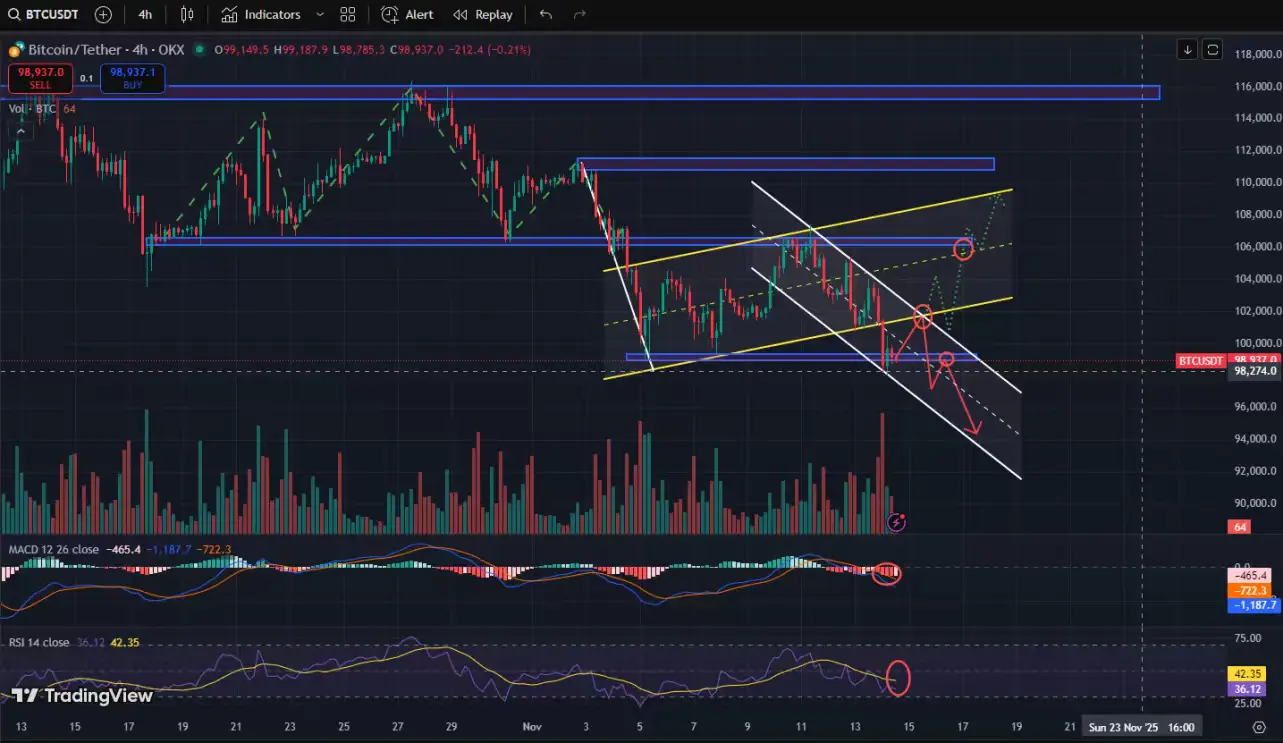
Task: Click the down arrow chart button
Action: tap(1187, 49)
